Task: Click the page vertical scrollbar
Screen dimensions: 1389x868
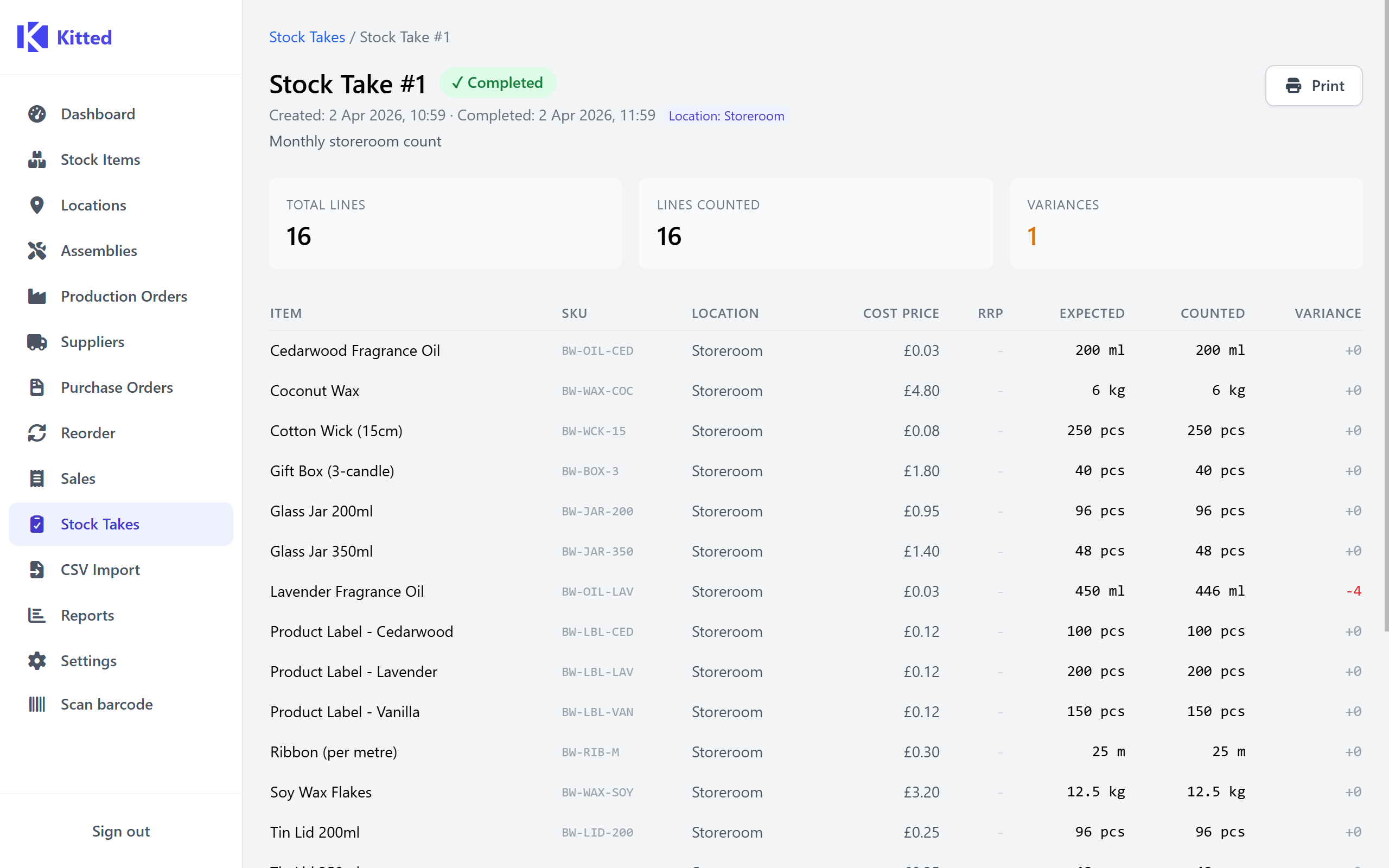Action: point(1386,317)
